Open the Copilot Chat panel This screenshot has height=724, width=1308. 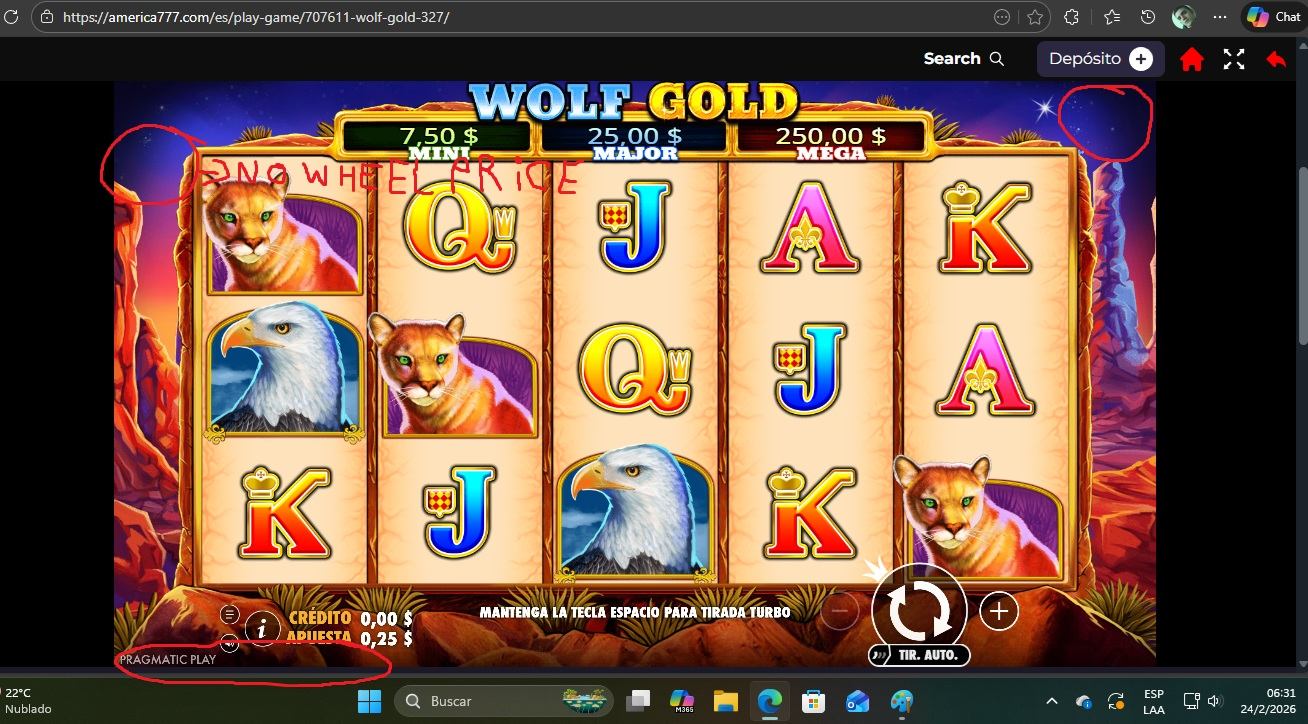1273,17
